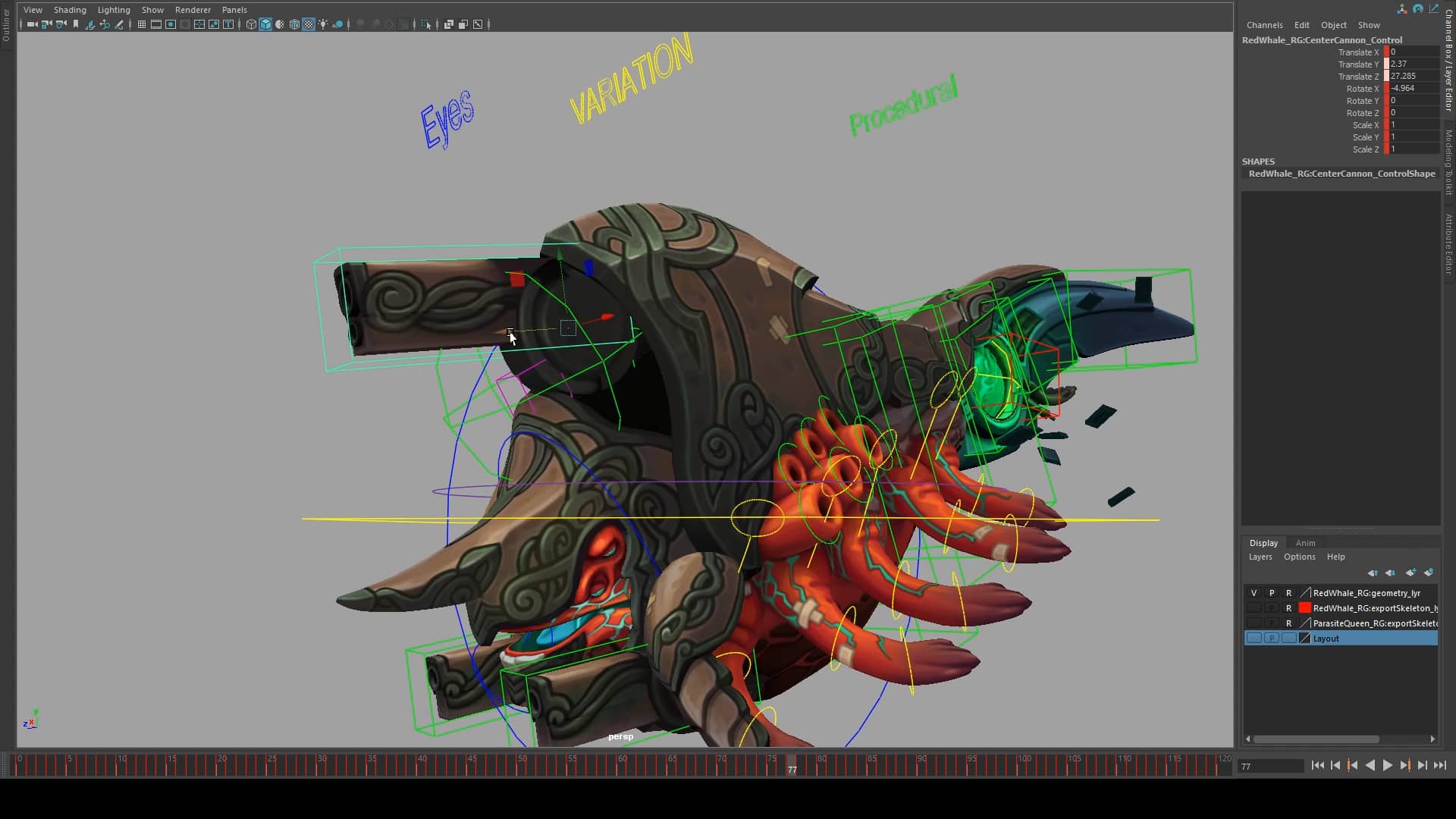Open the Shading panel menu
The height and width of the screenshot is (819, 1456).
pyautogui.click(x=70, y=10)
